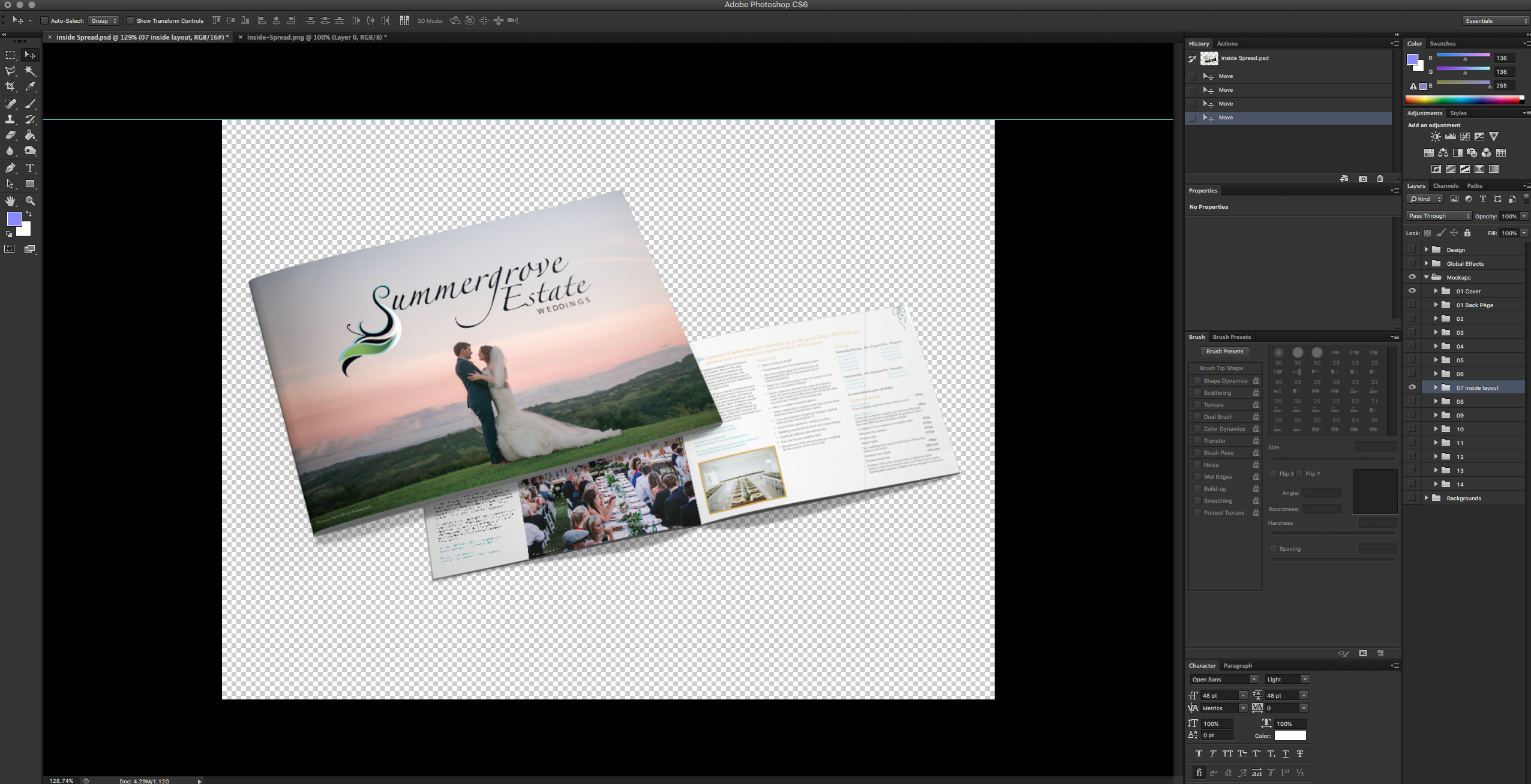Screen dimensions: 1531x784
Task: Select the Eyedropper tool
Action: 30,86
